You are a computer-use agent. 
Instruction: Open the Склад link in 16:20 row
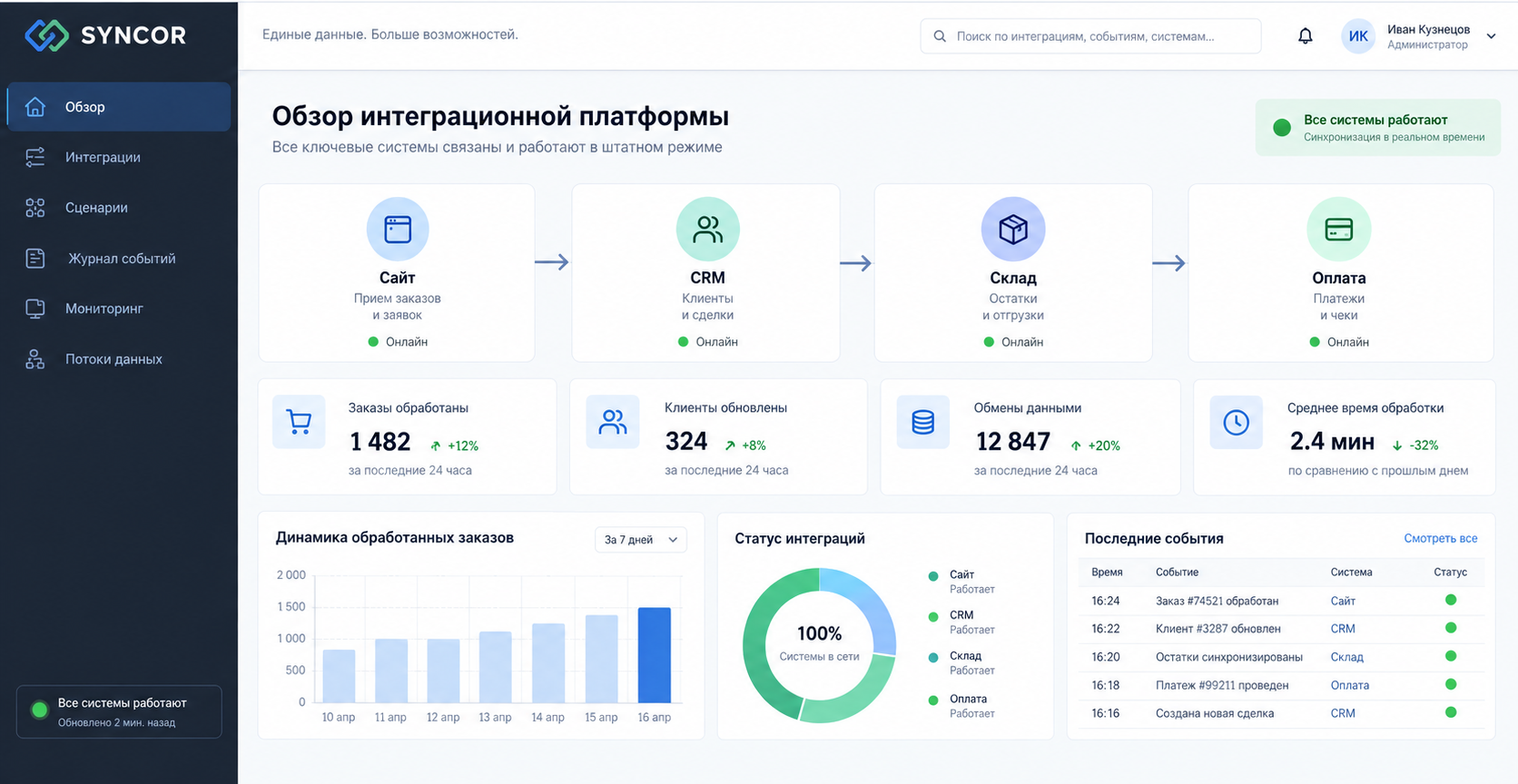1347,657
